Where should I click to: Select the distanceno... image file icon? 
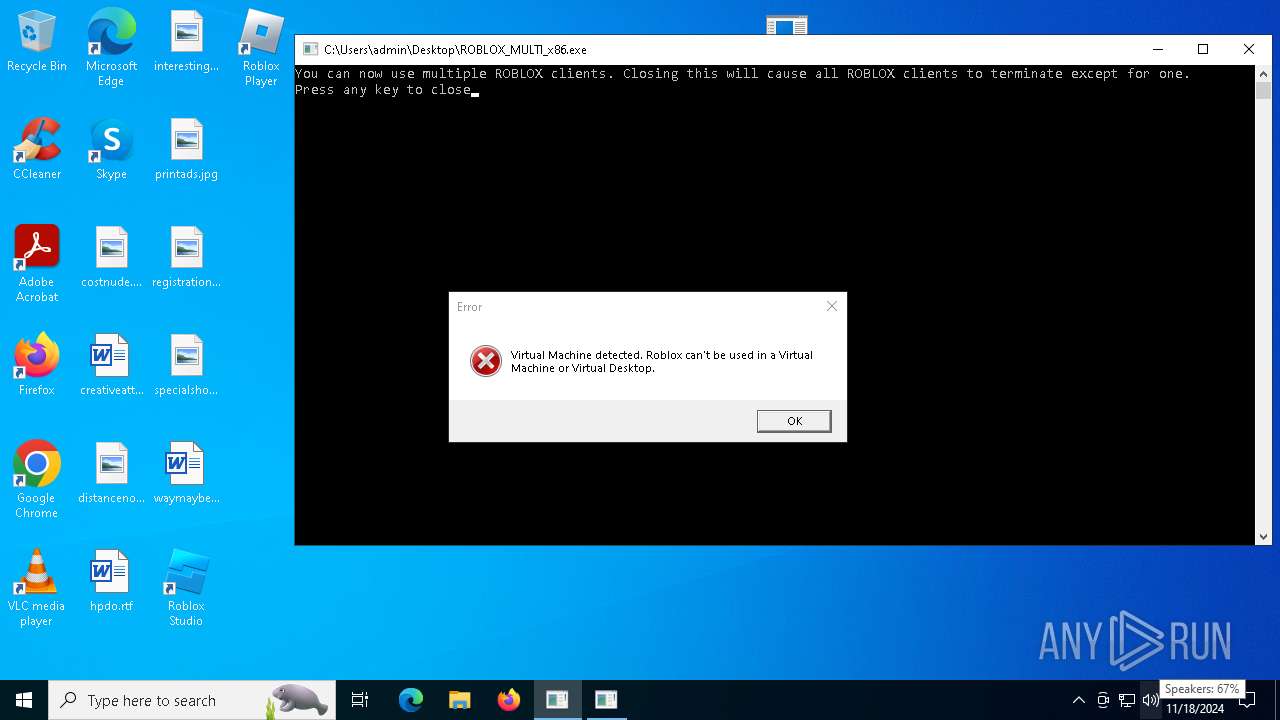[x=111, y=474]
